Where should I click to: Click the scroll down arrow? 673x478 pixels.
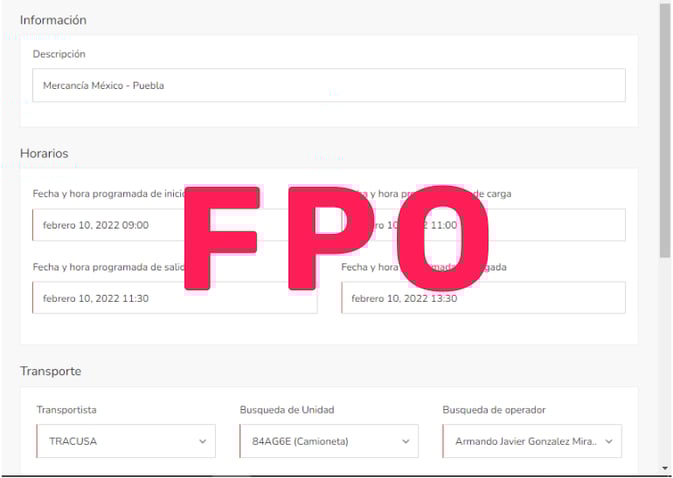click(x=665, y=468)
